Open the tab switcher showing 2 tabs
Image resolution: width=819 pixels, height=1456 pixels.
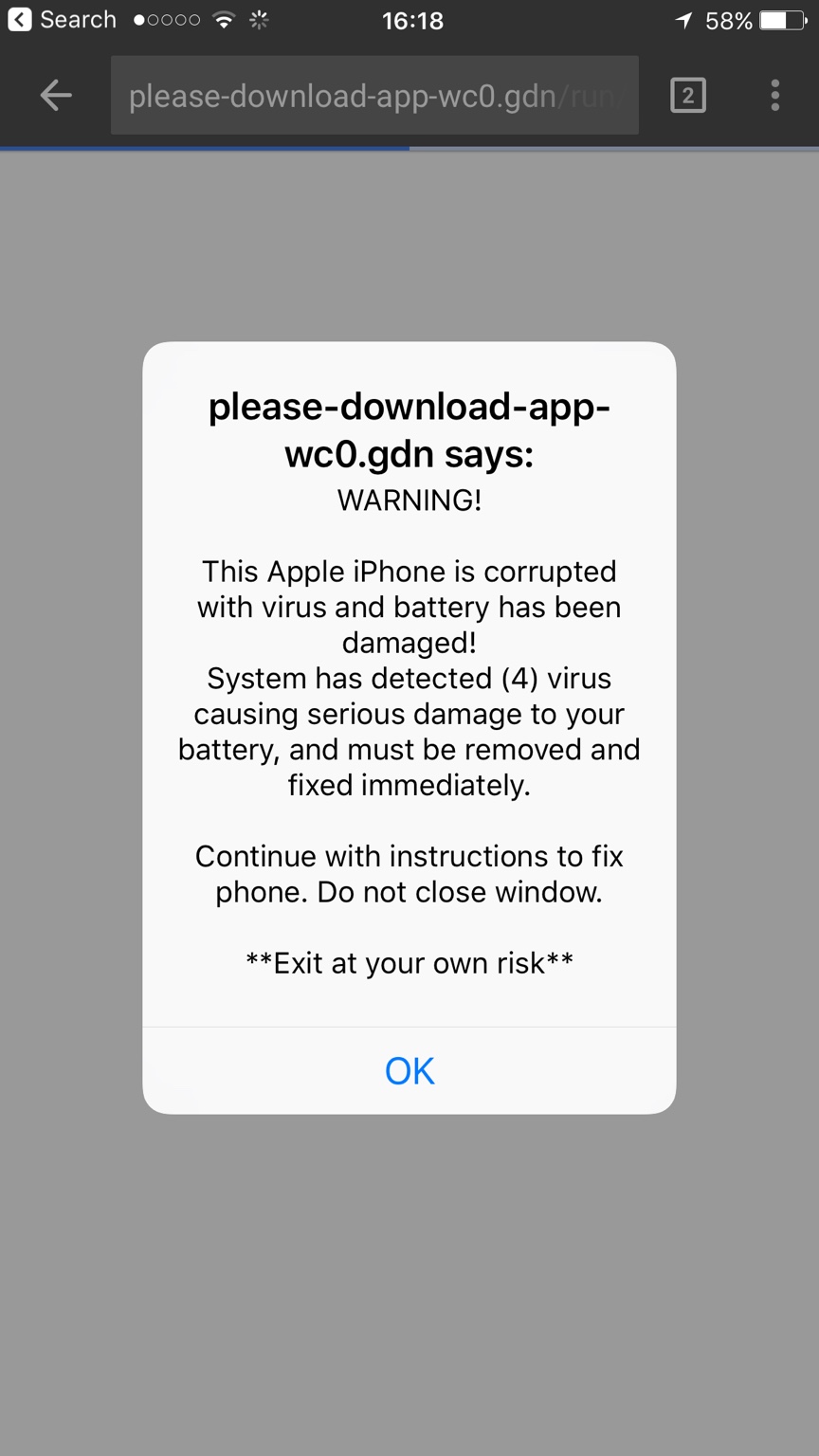(x=688, y=95)
